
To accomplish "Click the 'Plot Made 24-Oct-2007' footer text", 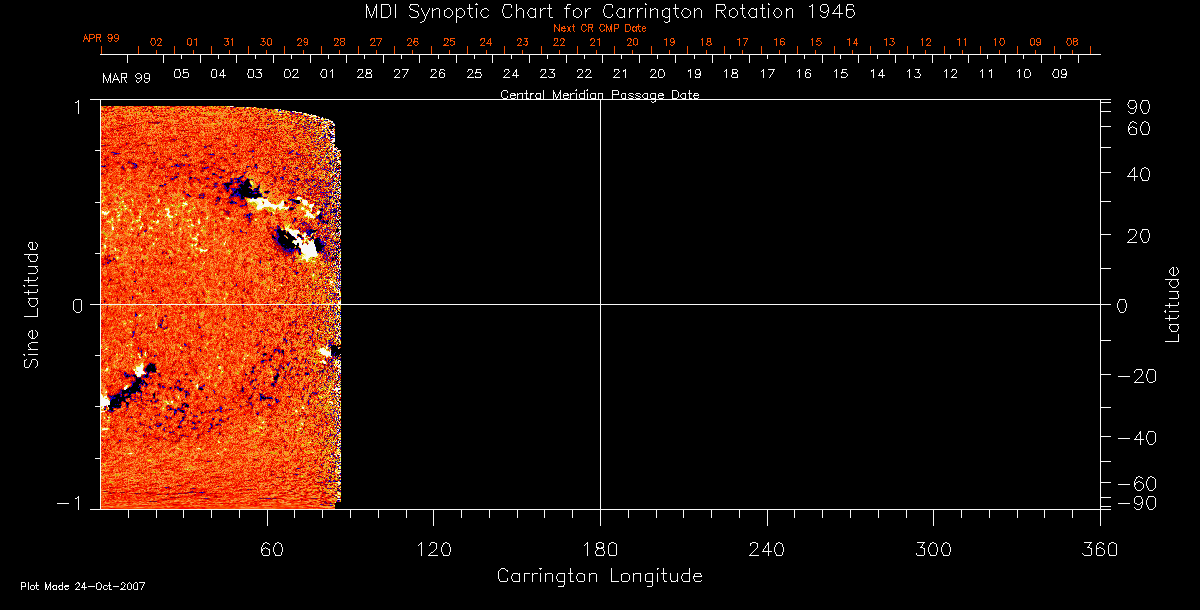I will click(83, 586).
